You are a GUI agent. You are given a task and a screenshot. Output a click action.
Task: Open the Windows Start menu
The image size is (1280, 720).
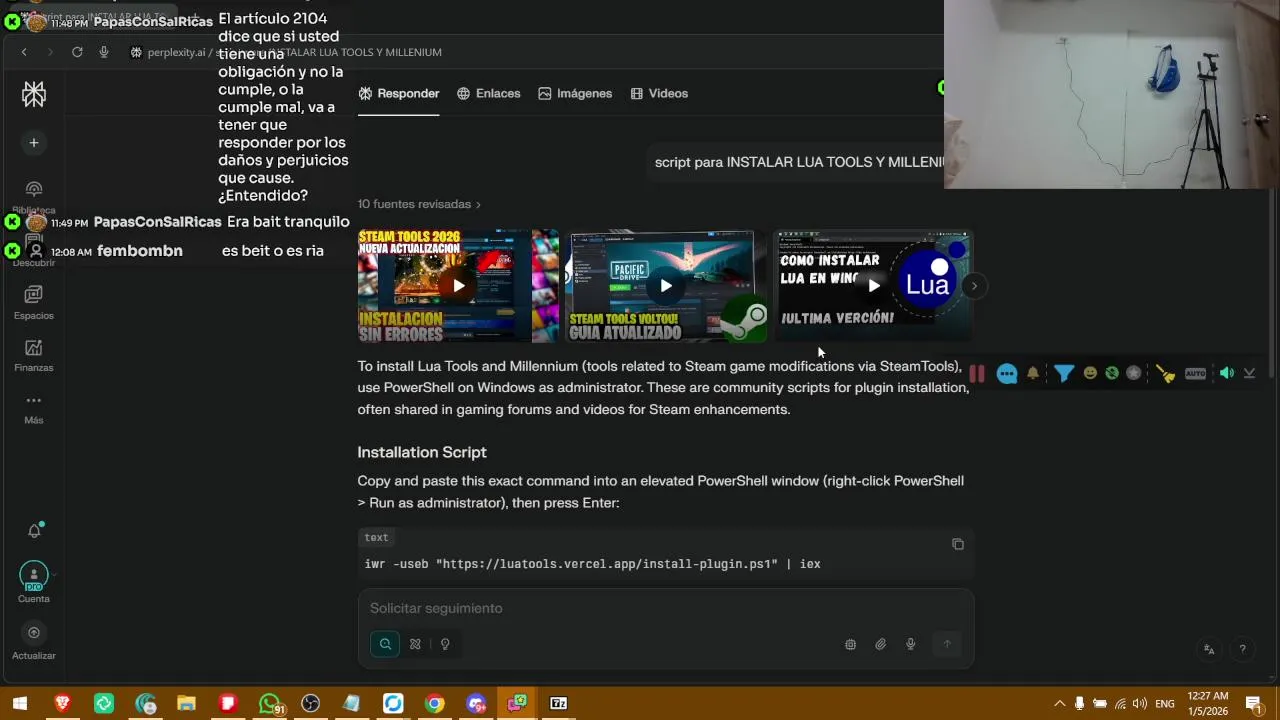pyautogui.click(x=20, y=704)
